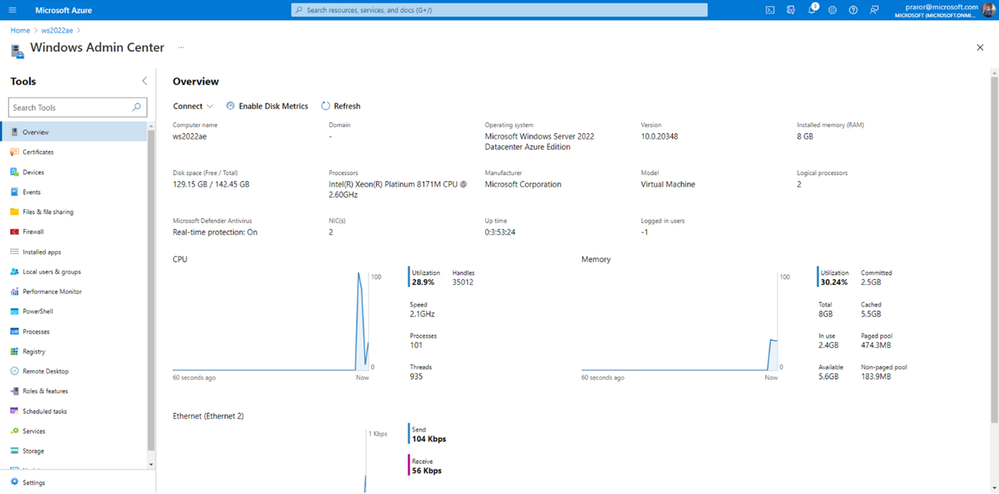Go to Home breadcrumb link

pos(20,30)
